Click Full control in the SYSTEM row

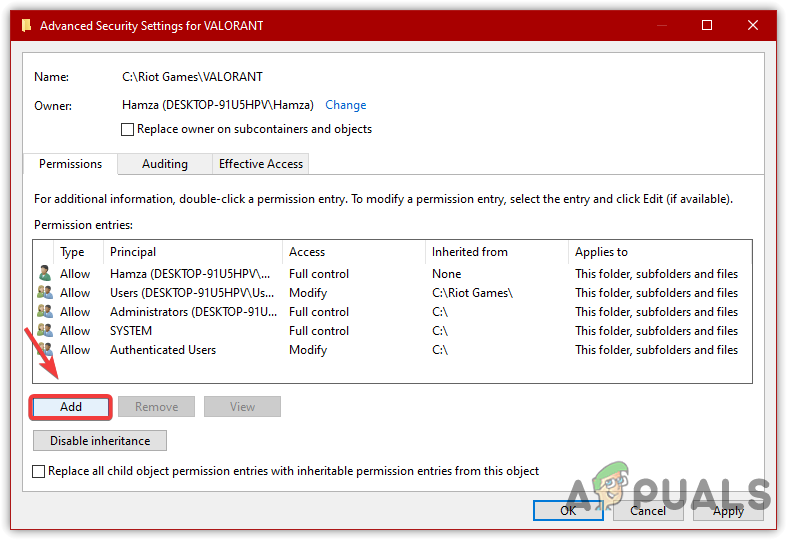319,331
